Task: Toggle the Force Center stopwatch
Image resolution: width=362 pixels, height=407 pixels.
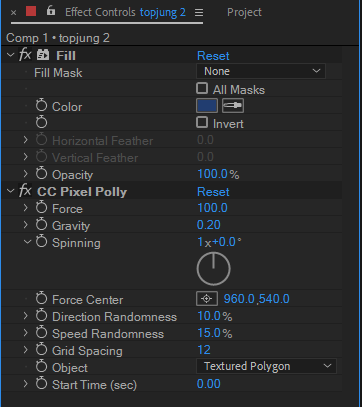Action: click(42, 298)
